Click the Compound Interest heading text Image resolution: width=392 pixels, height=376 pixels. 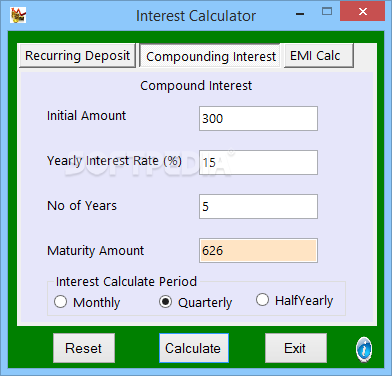[196, 86]
